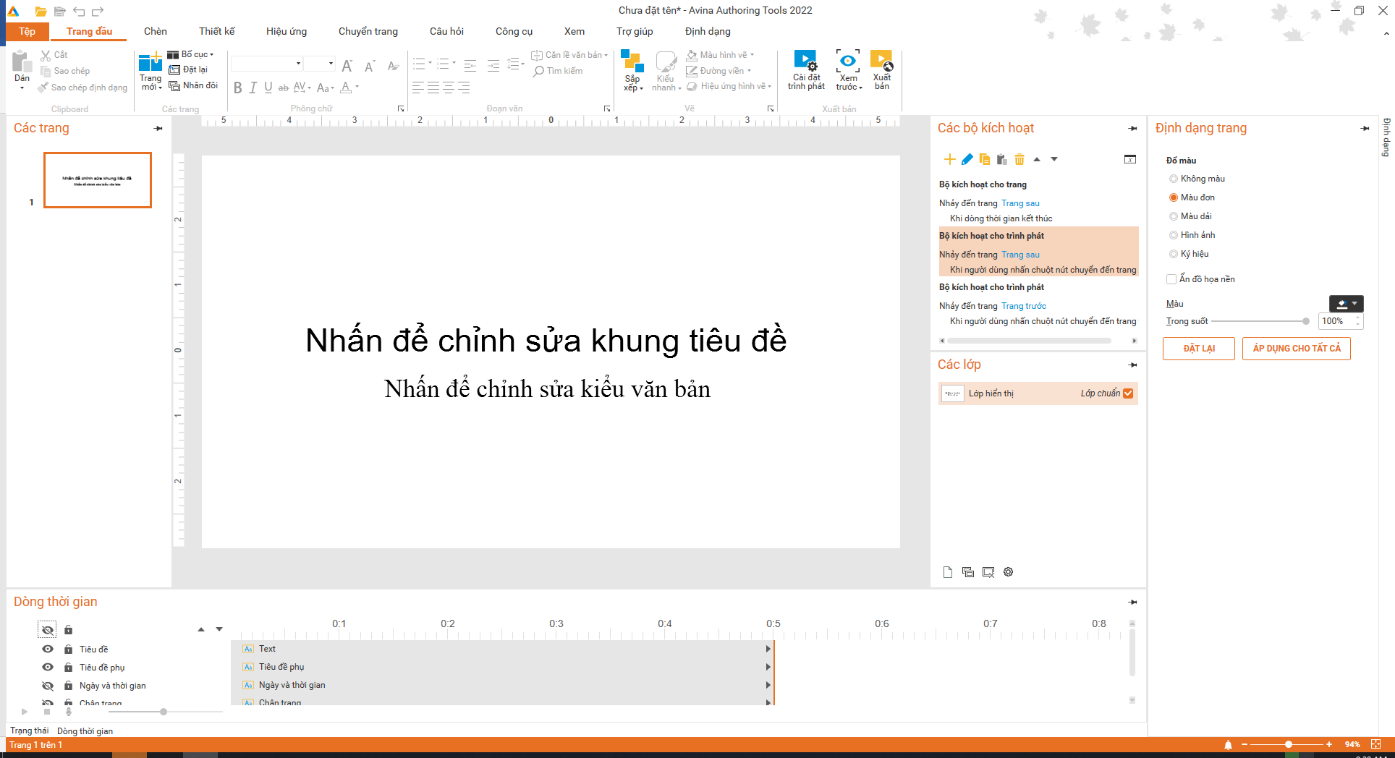
Task: Click ĐẶT LẠI button in Định dạng trang
Action: [1199, 348]
